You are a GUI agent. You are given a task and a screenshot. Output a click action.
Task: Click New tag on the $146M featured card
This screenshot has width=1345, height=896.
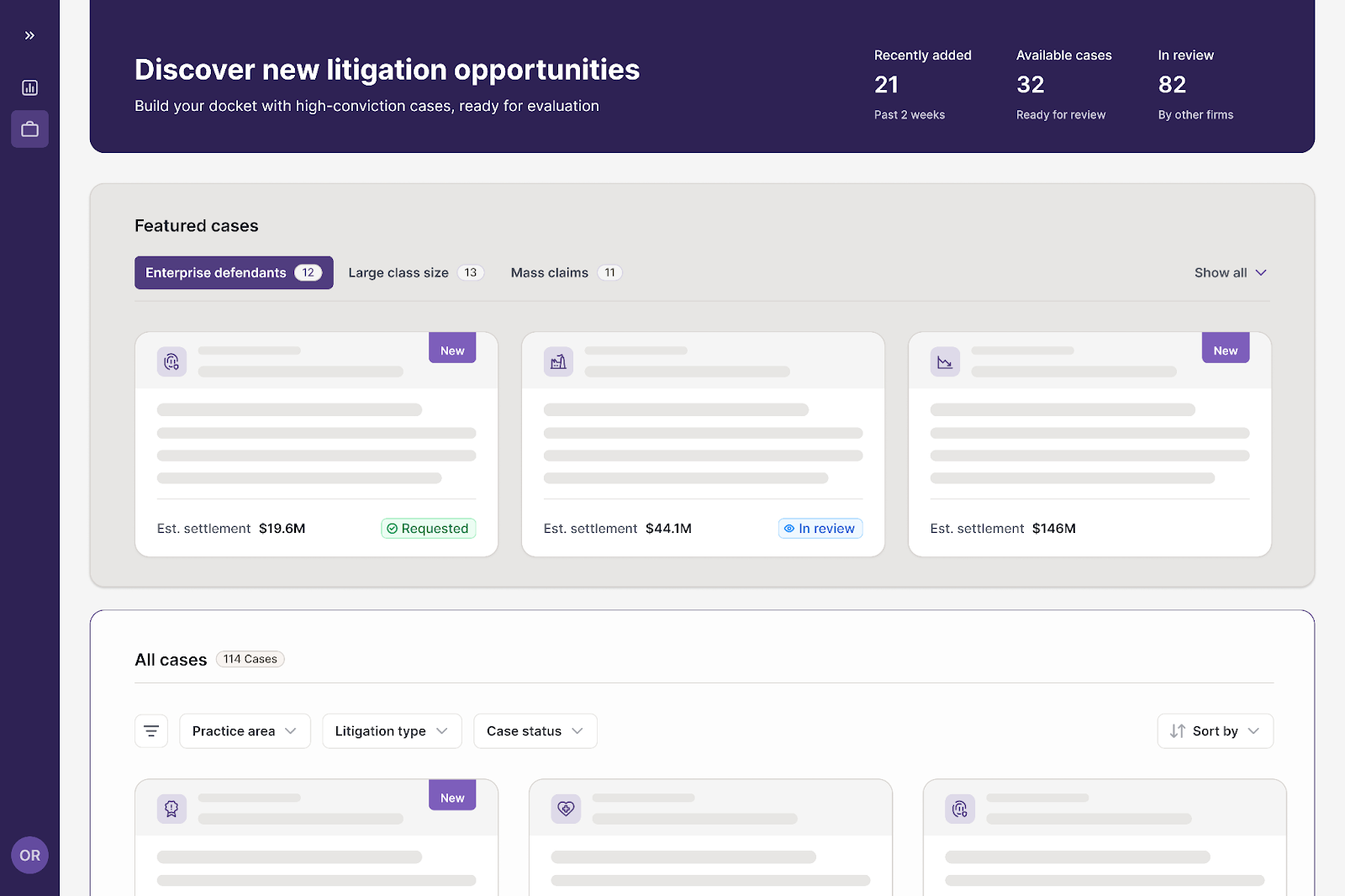point(1226,350)
